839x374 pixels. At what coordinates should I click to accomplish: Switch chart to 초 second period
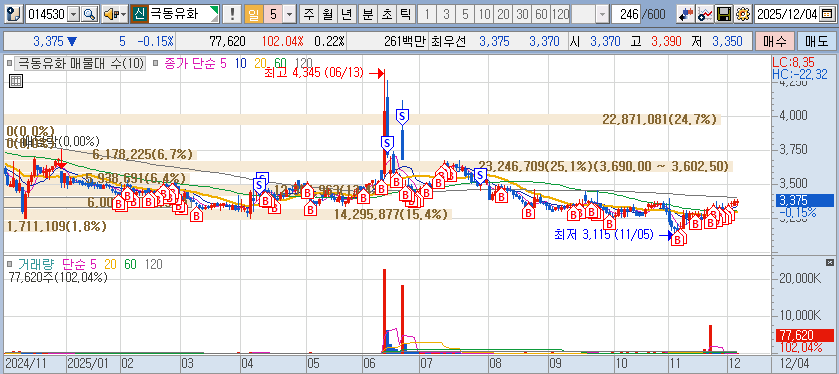point(386,14)
